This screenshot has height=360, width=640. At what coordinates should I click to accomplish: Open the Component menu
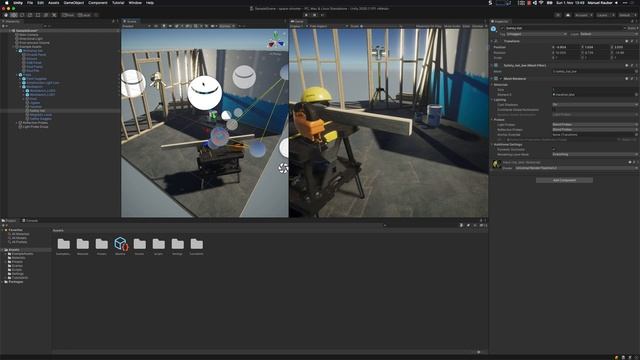click(98, 3)
